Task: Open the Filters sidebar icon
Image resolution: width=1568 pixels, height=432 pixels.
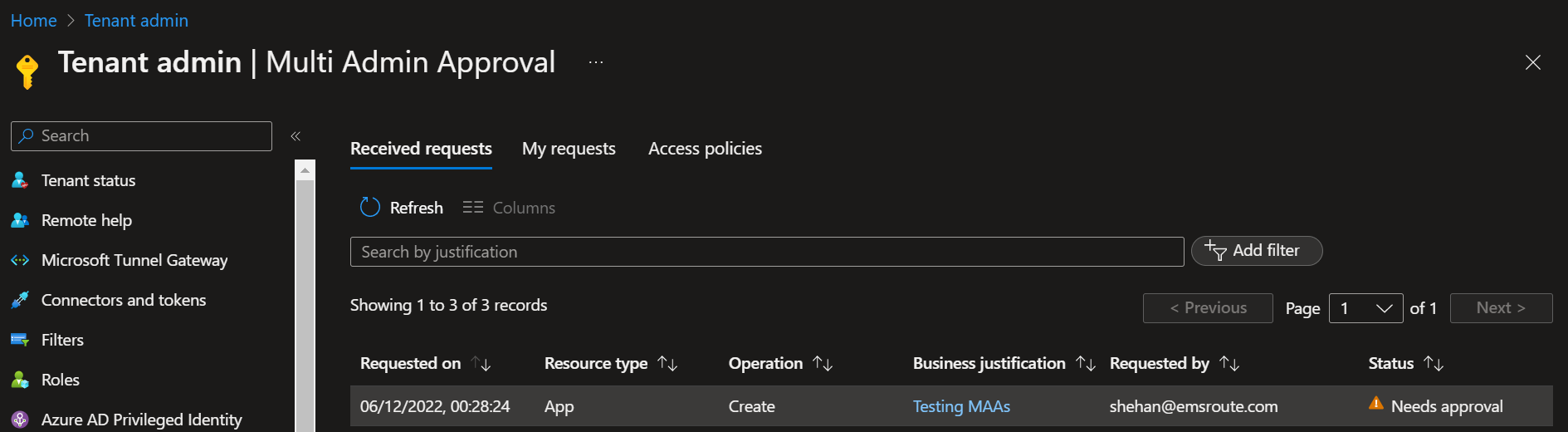Action: click(x=20, y=340)
